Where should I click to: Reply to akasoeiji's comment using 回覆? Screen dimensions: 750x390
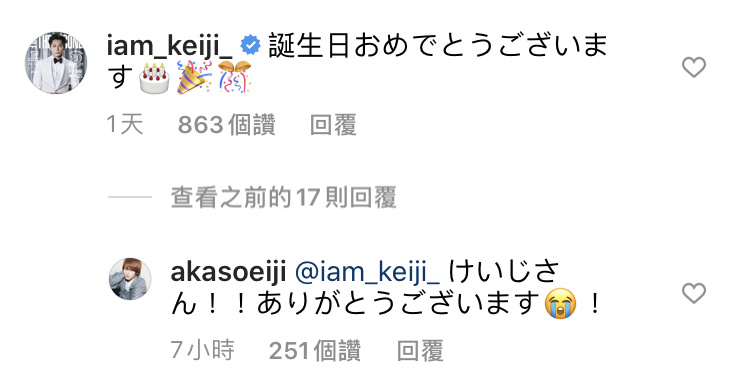[x=420, y=351]
